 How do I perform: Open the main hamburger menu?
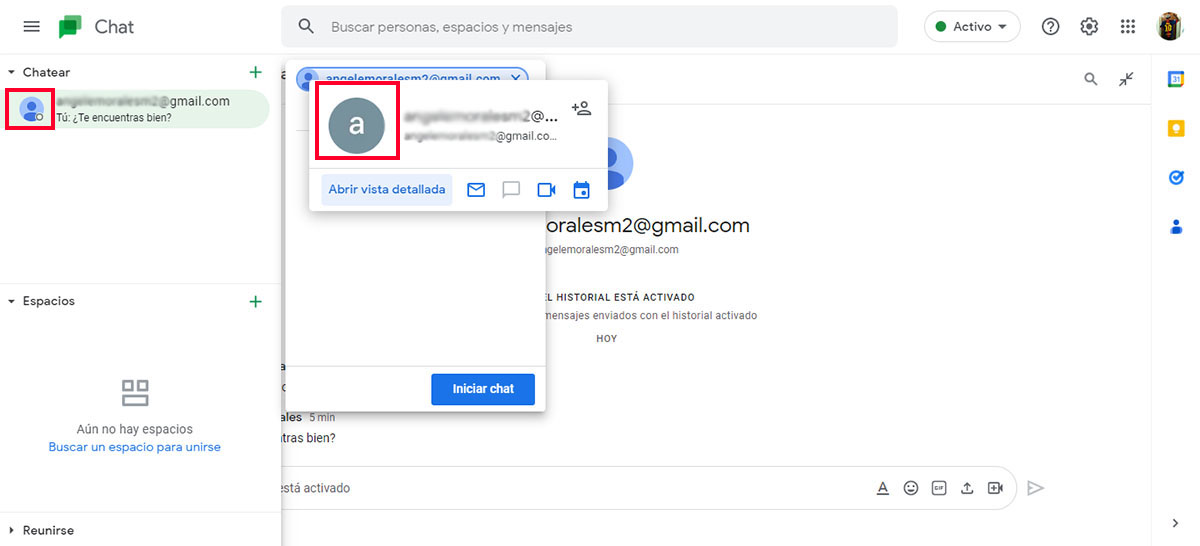(x=31, y=27)
